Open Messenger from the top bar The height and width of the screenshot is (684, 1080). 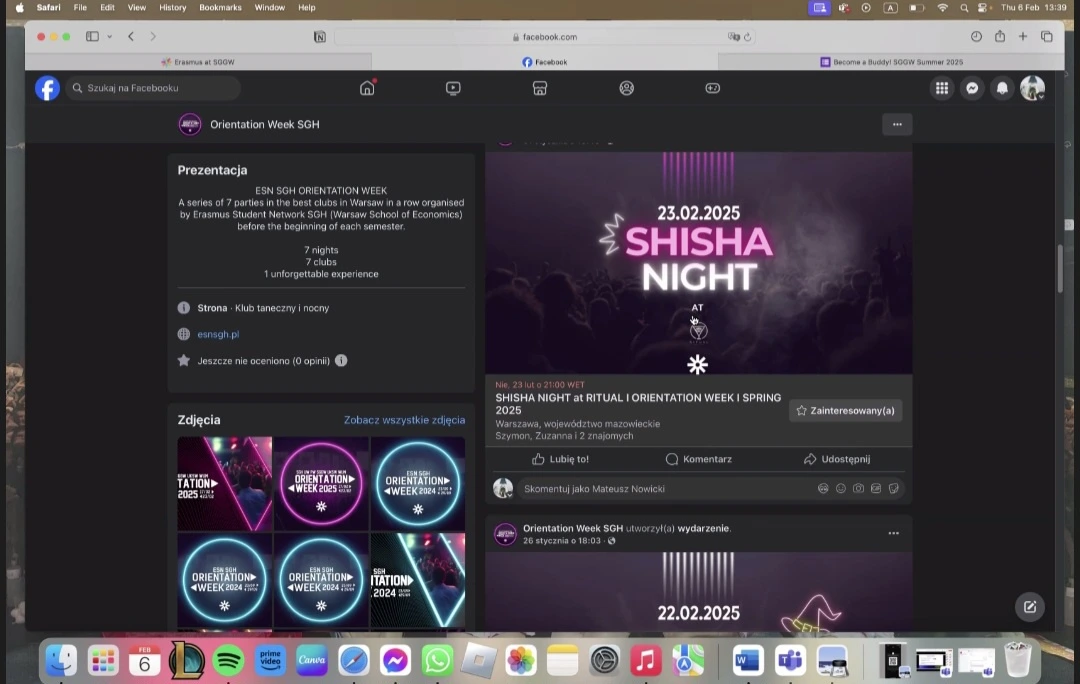pos(972,88)
